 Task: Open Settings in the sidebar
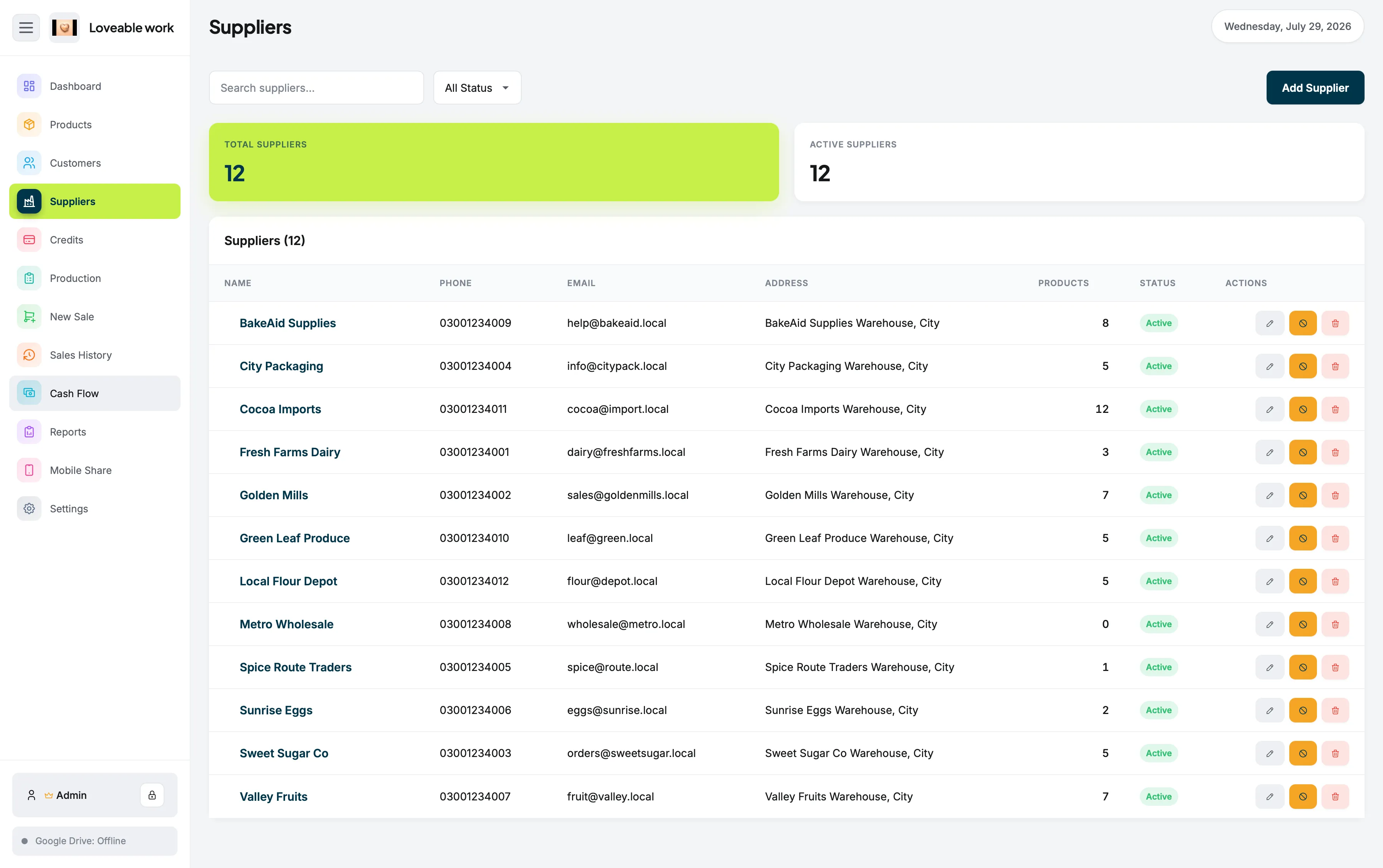click(x=95, y=509)
